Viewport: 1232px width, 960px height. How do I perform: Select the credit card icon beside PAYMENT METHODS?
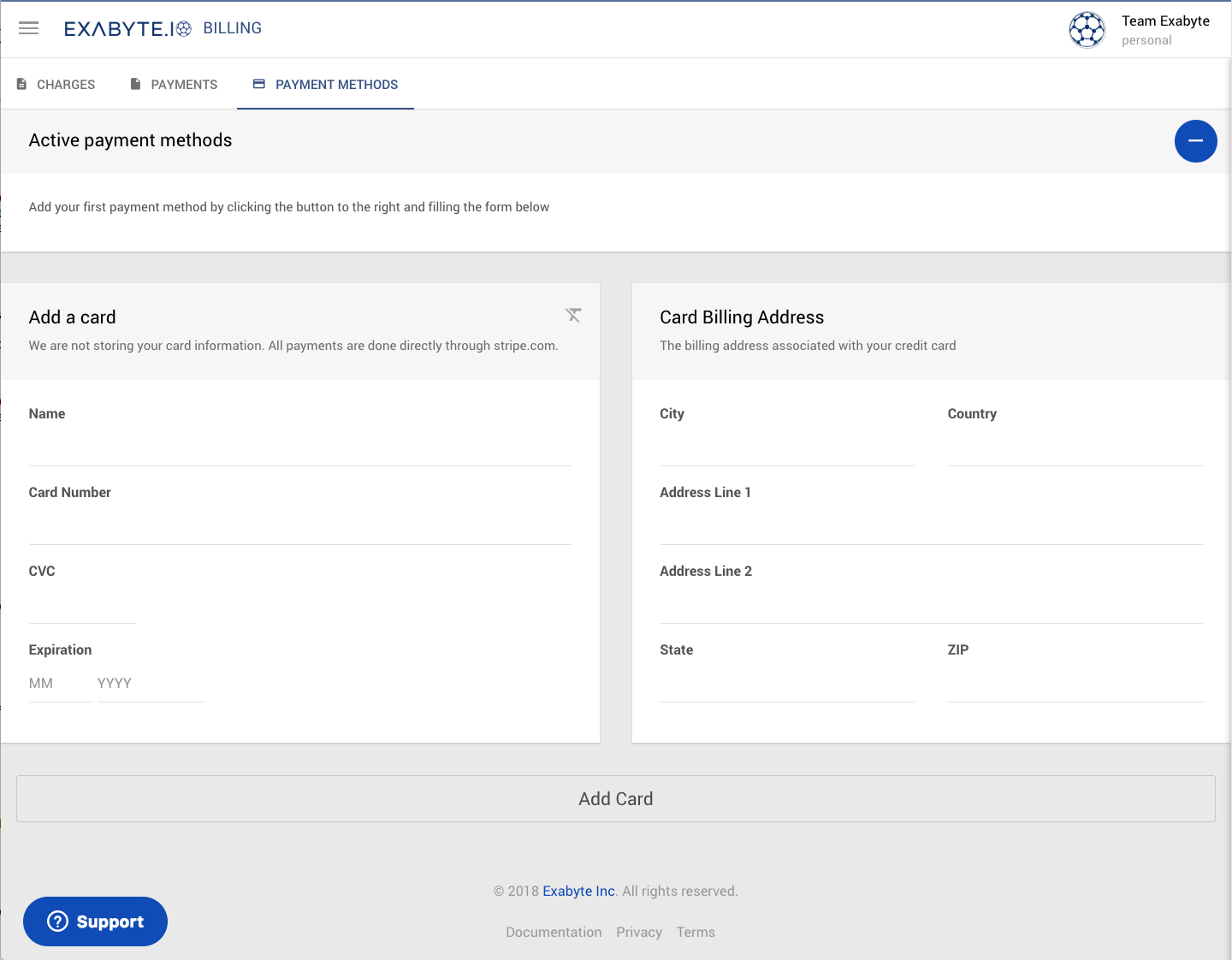pyautogui.click(x=258, y=83)
